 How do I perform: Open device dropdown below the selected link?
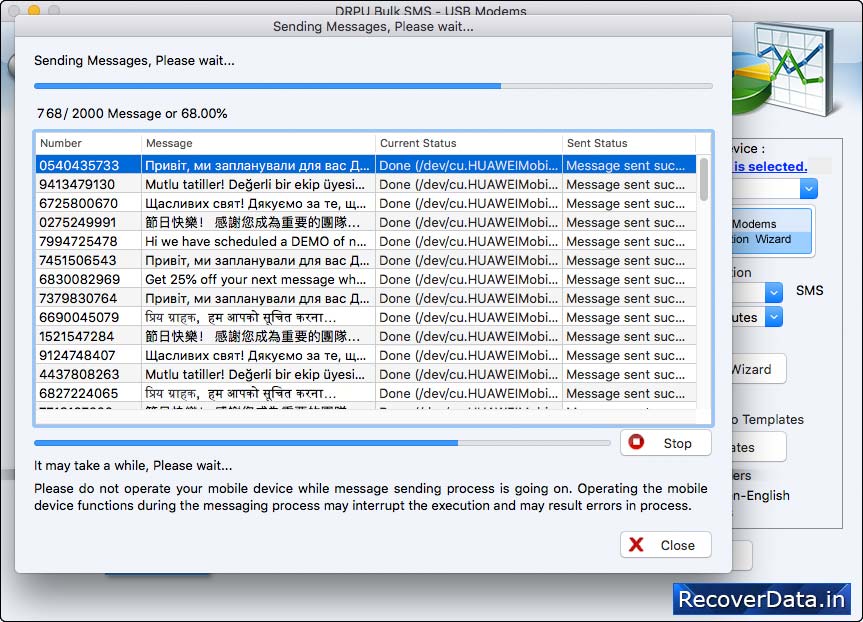(809, 189)
